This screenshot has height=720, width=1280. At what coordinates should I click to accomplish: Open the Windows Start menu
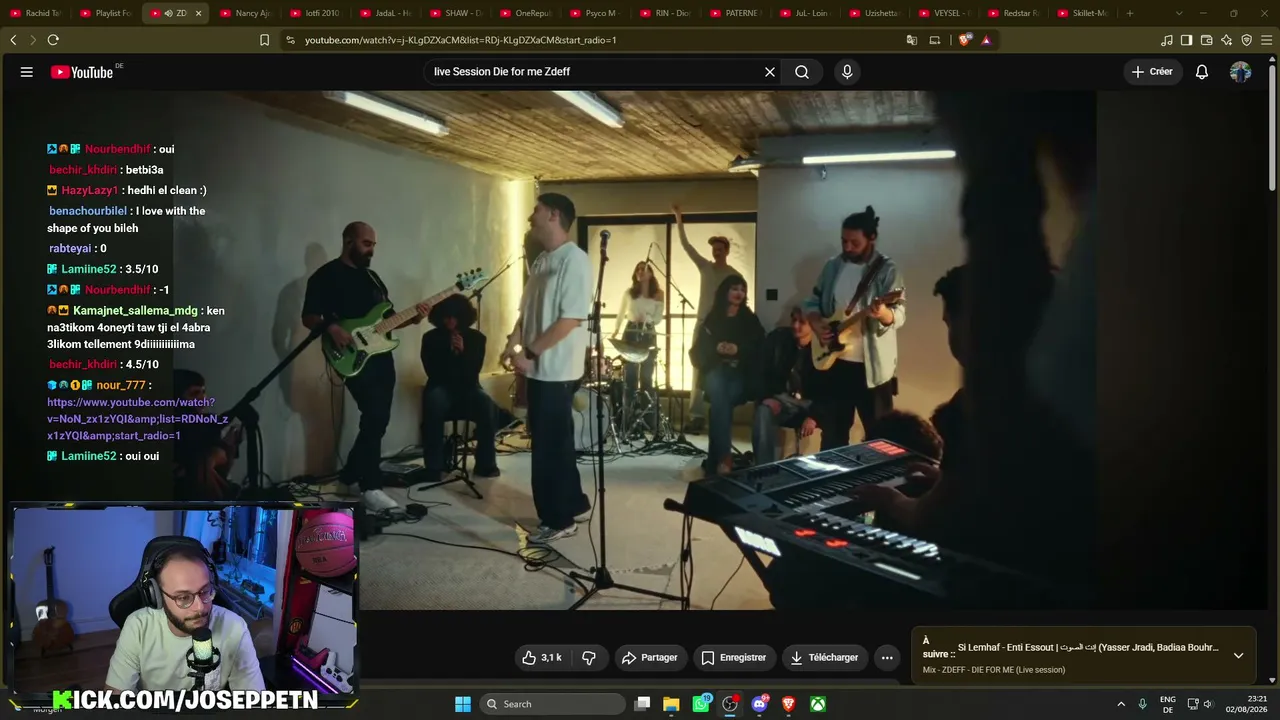click(463, 704)
